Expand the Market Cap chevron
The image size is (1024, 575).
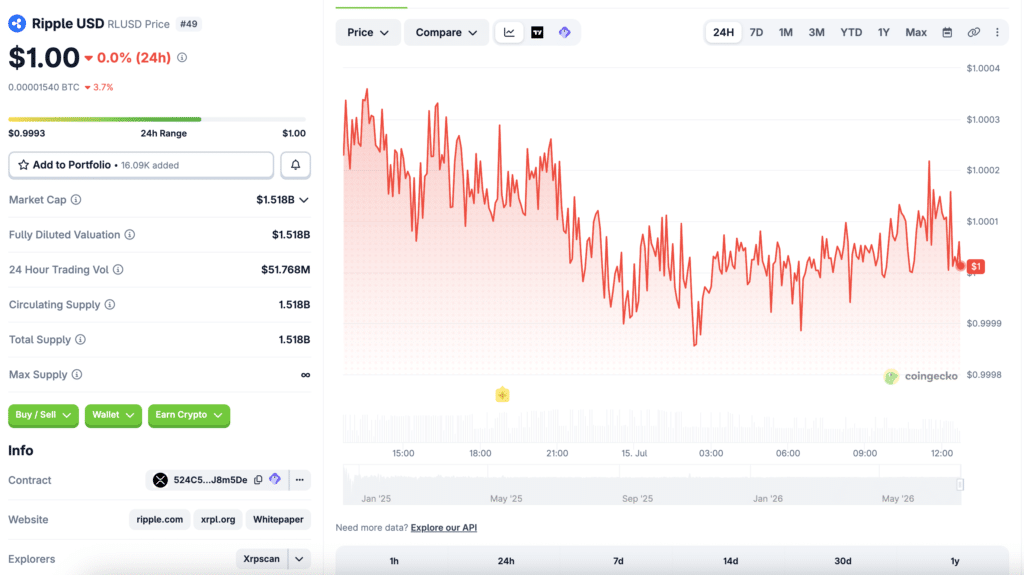coord(304,200)
